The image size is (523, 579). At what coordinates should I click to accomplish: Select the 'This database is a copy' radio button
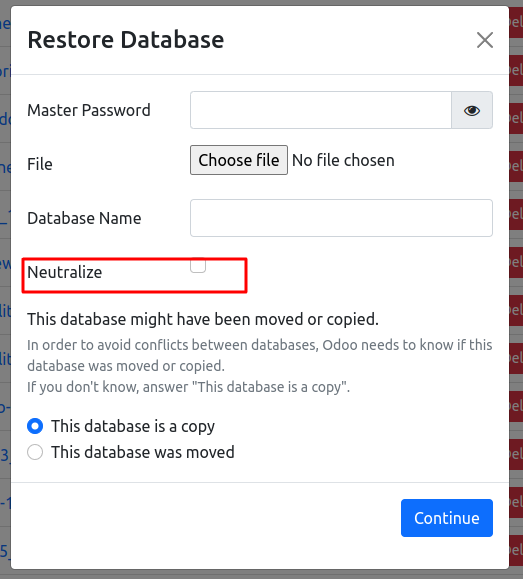pyautogui.click(x=35, y=426)
